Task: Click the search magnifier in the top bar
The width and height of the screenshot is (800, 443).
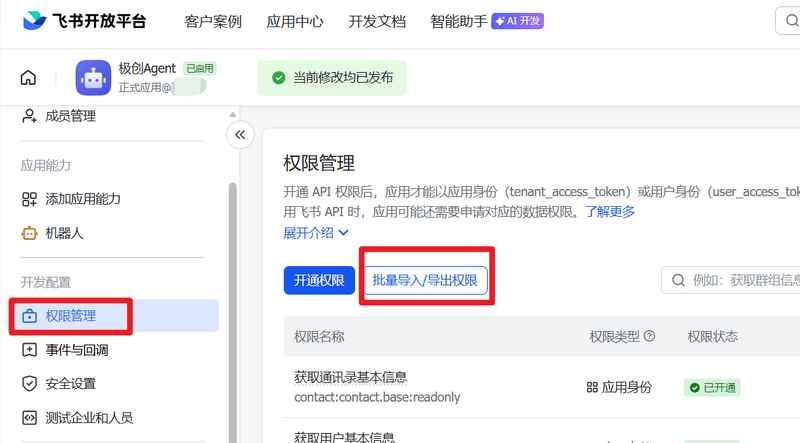Action: tap(792, 21)
